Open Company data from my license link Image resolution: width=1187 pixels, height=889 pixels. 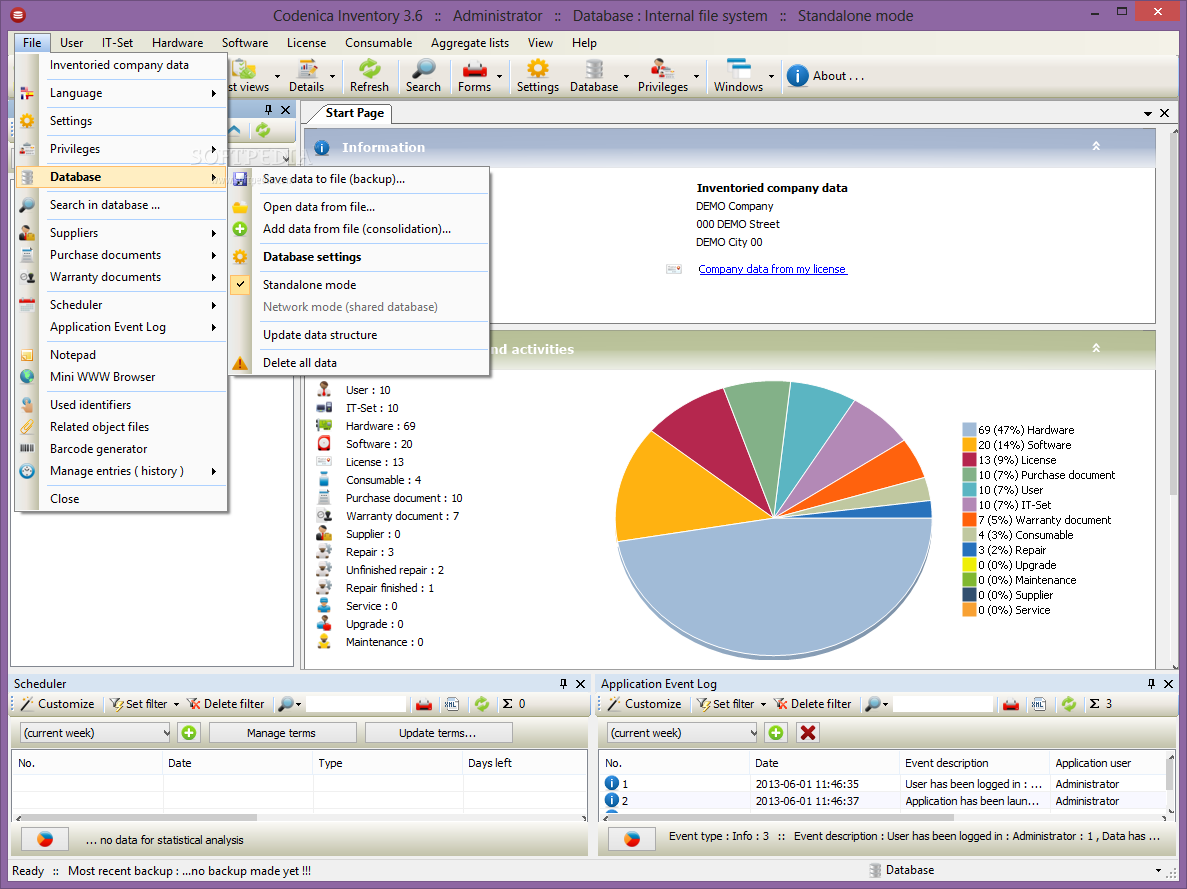[x=772, y=269]
